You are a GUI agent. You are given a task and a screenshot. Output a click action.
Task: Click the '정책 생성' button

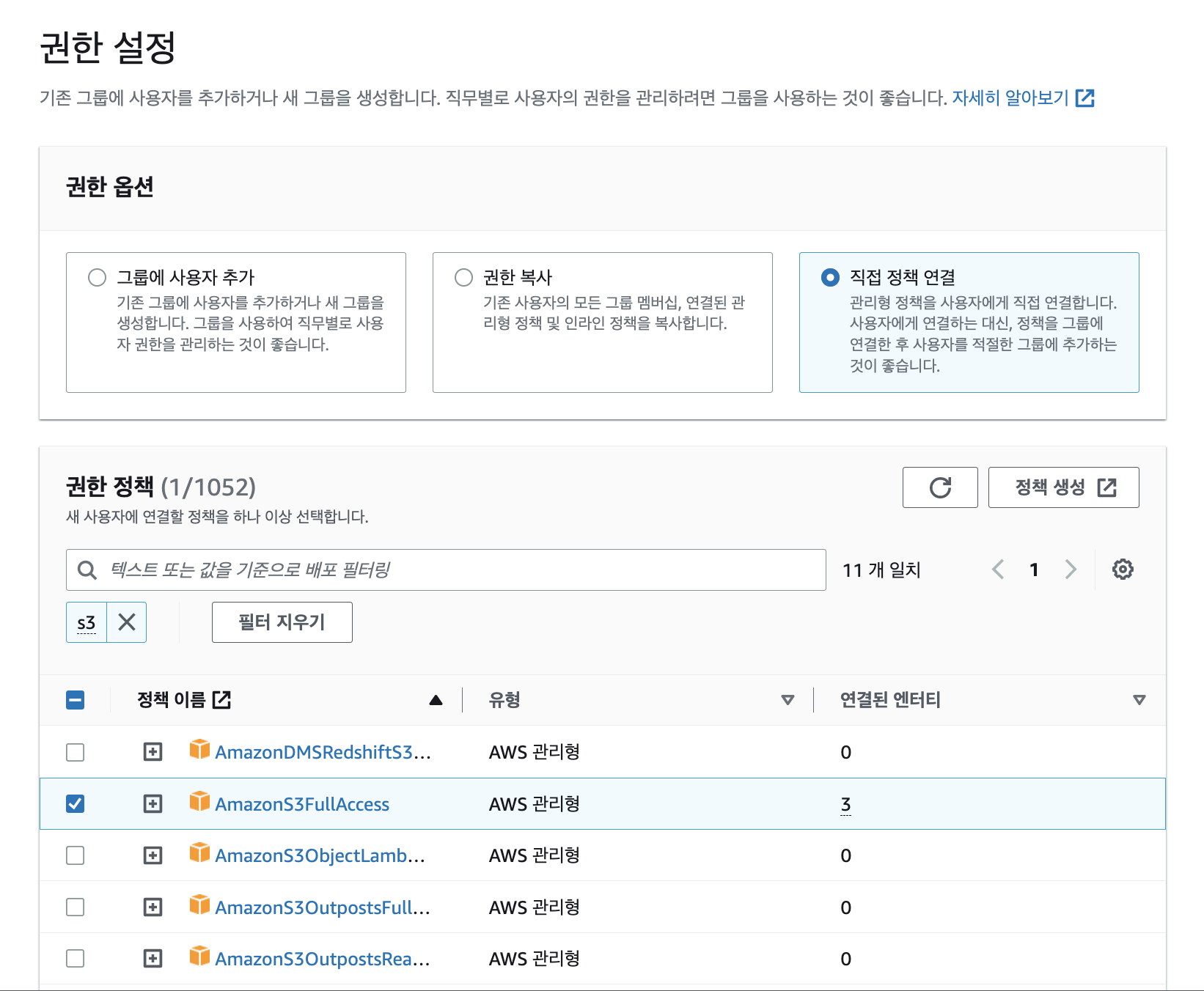(1063, 487)
